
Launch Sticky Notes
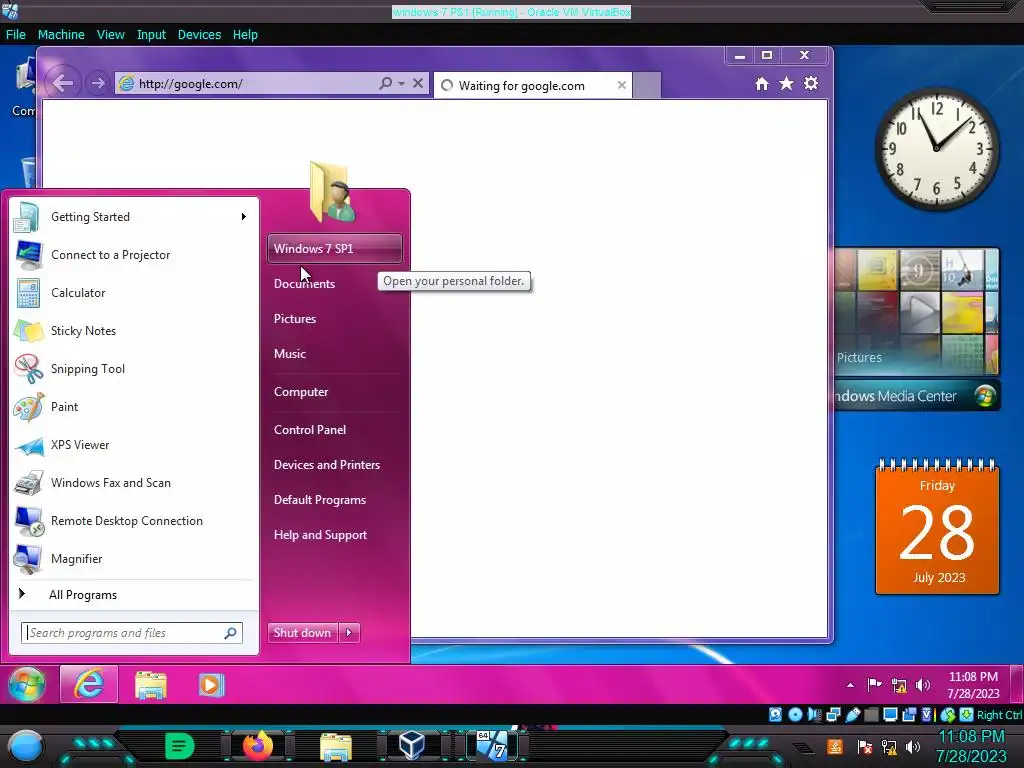pos(134,330)
